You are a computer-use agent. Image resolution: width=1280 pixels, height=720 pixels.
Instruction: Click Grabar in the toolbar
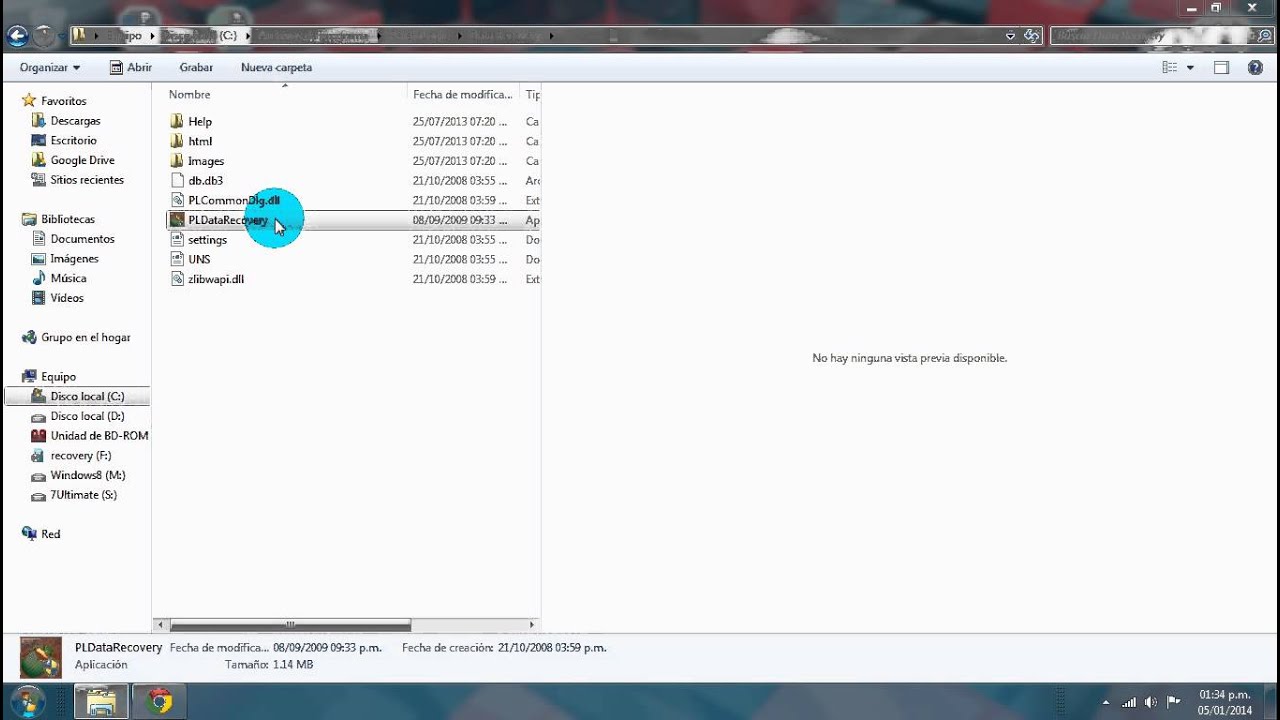click(196, 67)
